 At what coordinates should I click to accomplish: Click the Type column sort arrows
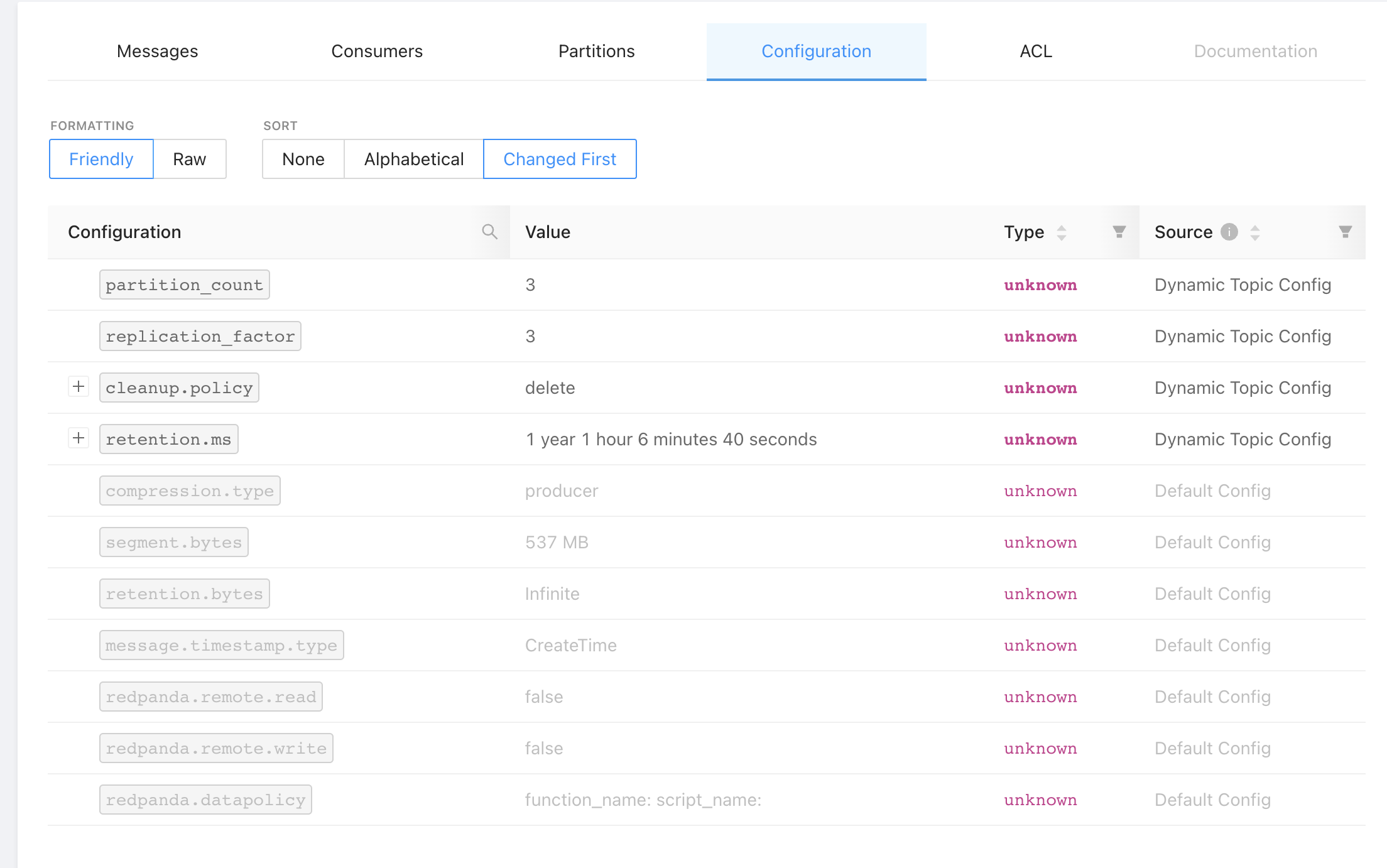click(1062, 232)
